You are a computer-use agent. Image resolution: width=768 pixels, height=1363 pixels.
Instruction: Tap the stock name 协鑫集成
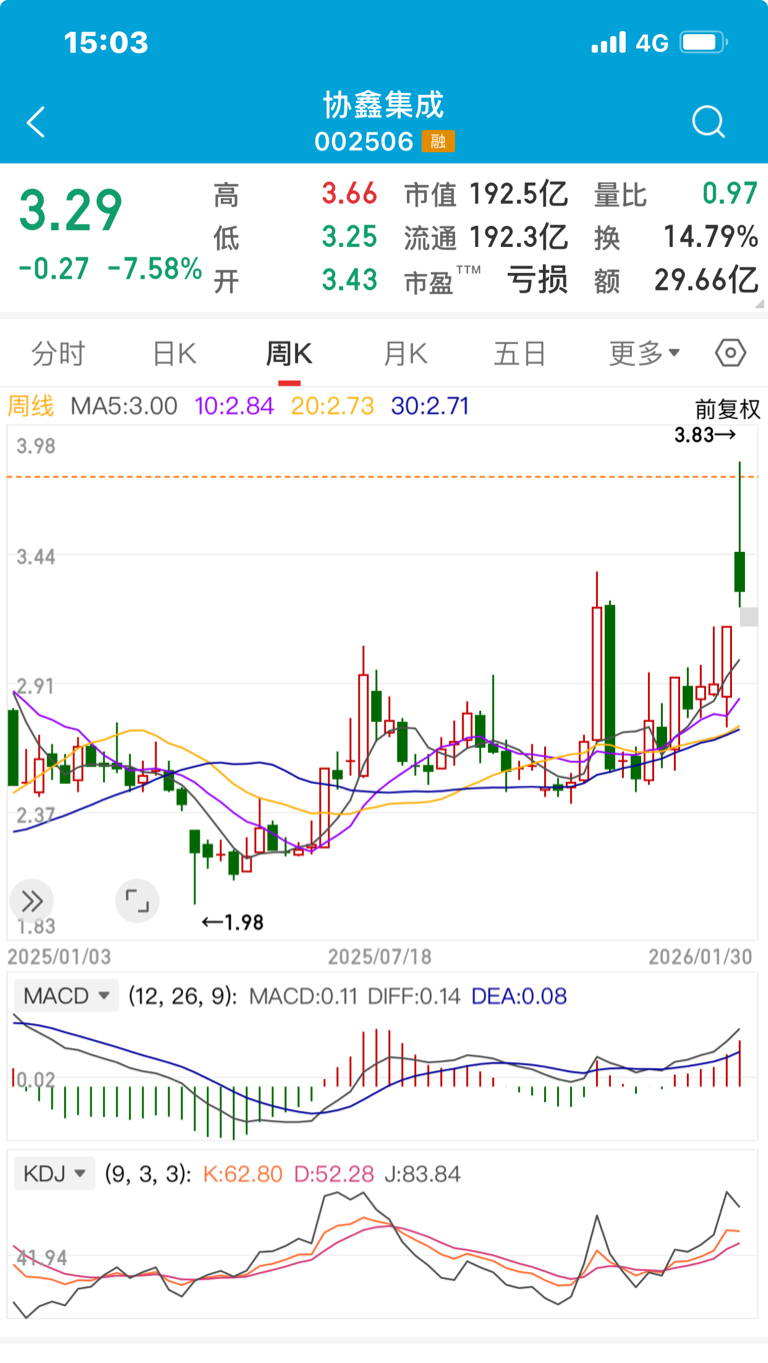pyautogui.click(x=384, y=105)
